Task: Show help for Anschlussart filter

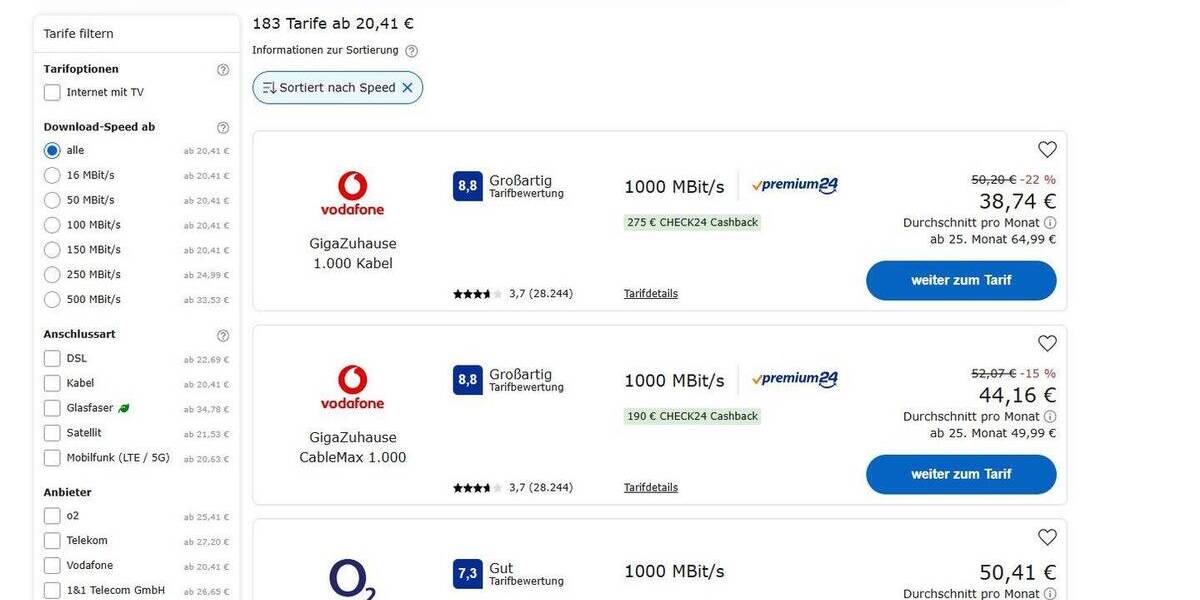Action: coord(223,336)
